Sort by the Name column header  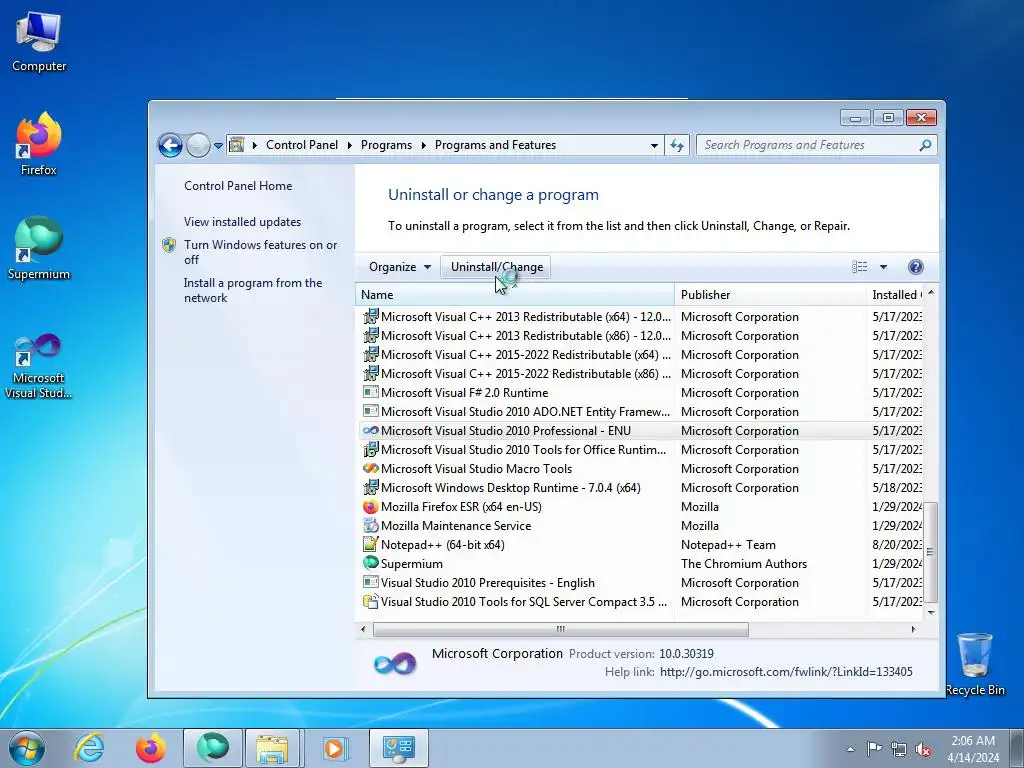(x=515, y=295)
